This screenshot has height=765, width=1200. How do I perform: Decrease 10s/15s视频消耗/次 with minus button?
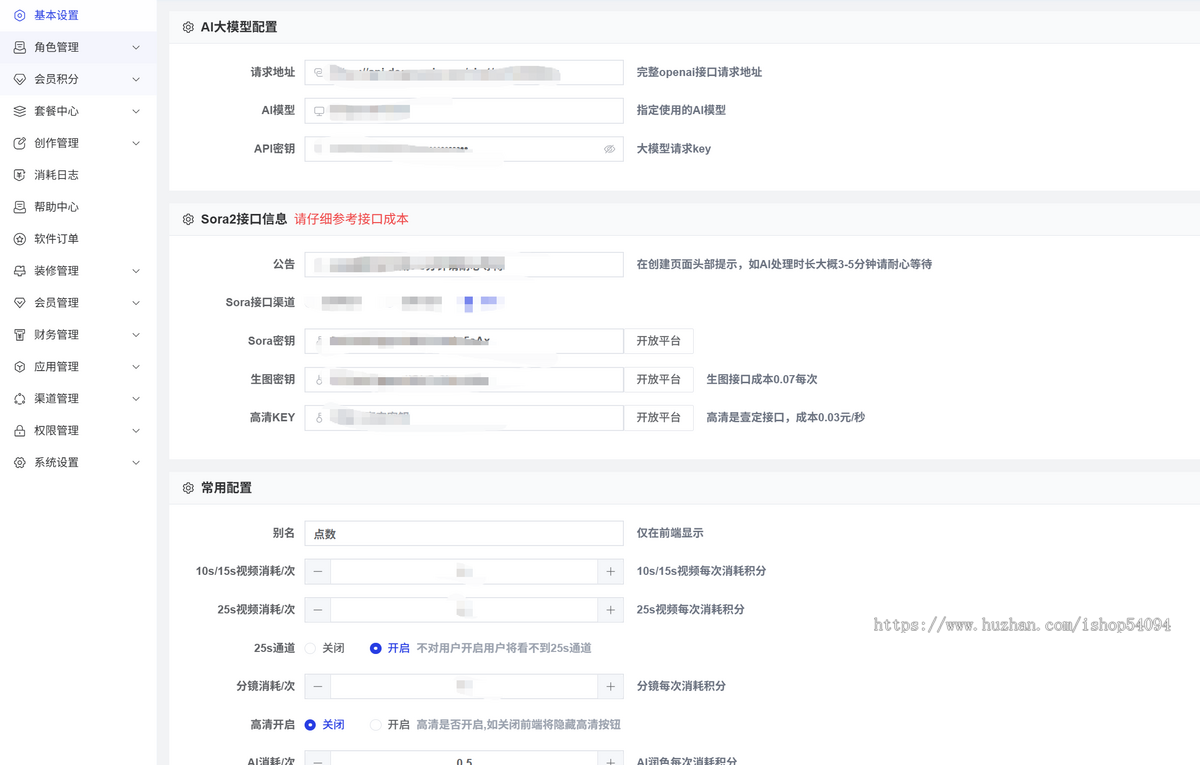(318, 571)
